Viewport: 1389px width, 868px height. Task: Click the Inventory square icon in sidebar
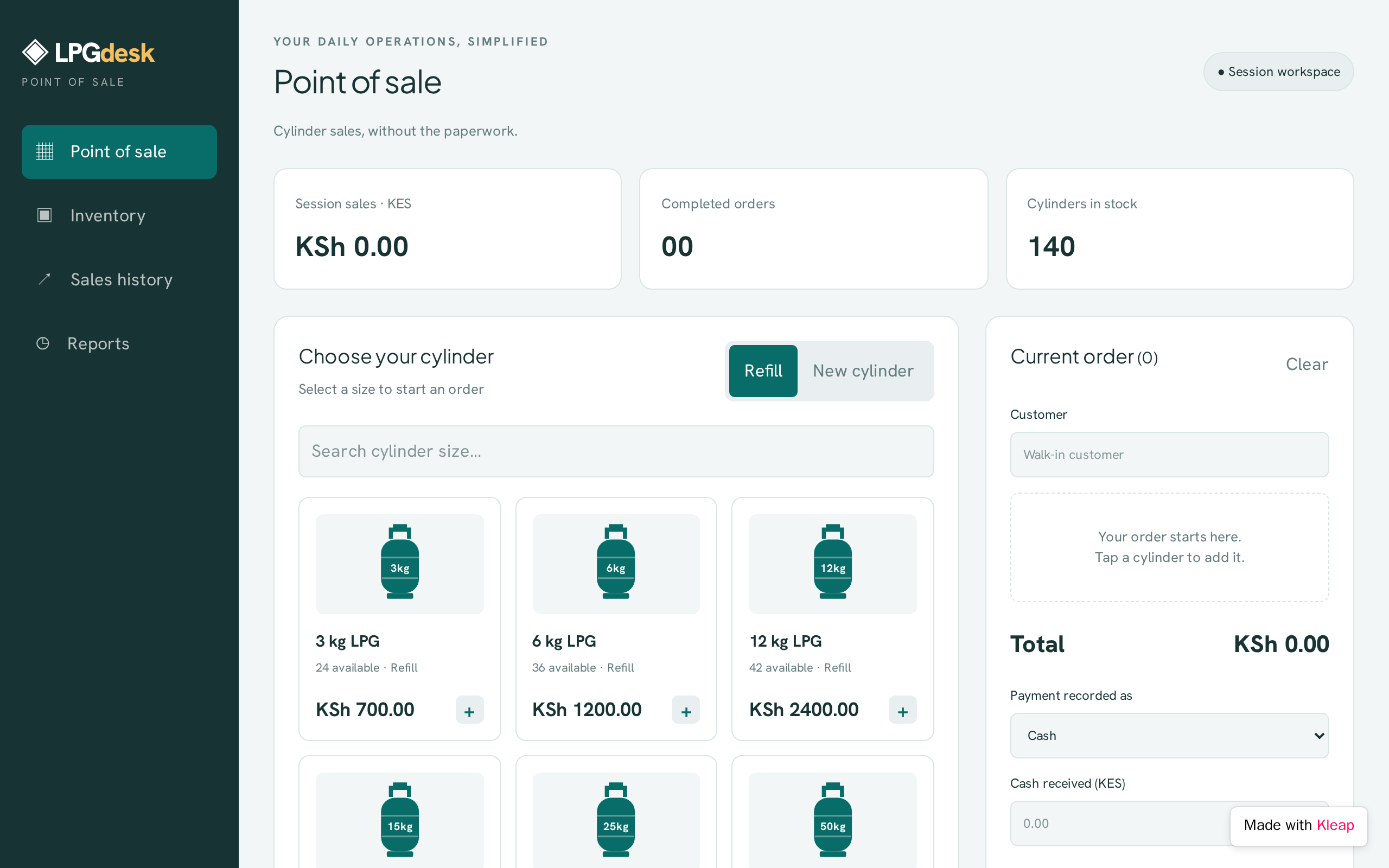[44, 215]
